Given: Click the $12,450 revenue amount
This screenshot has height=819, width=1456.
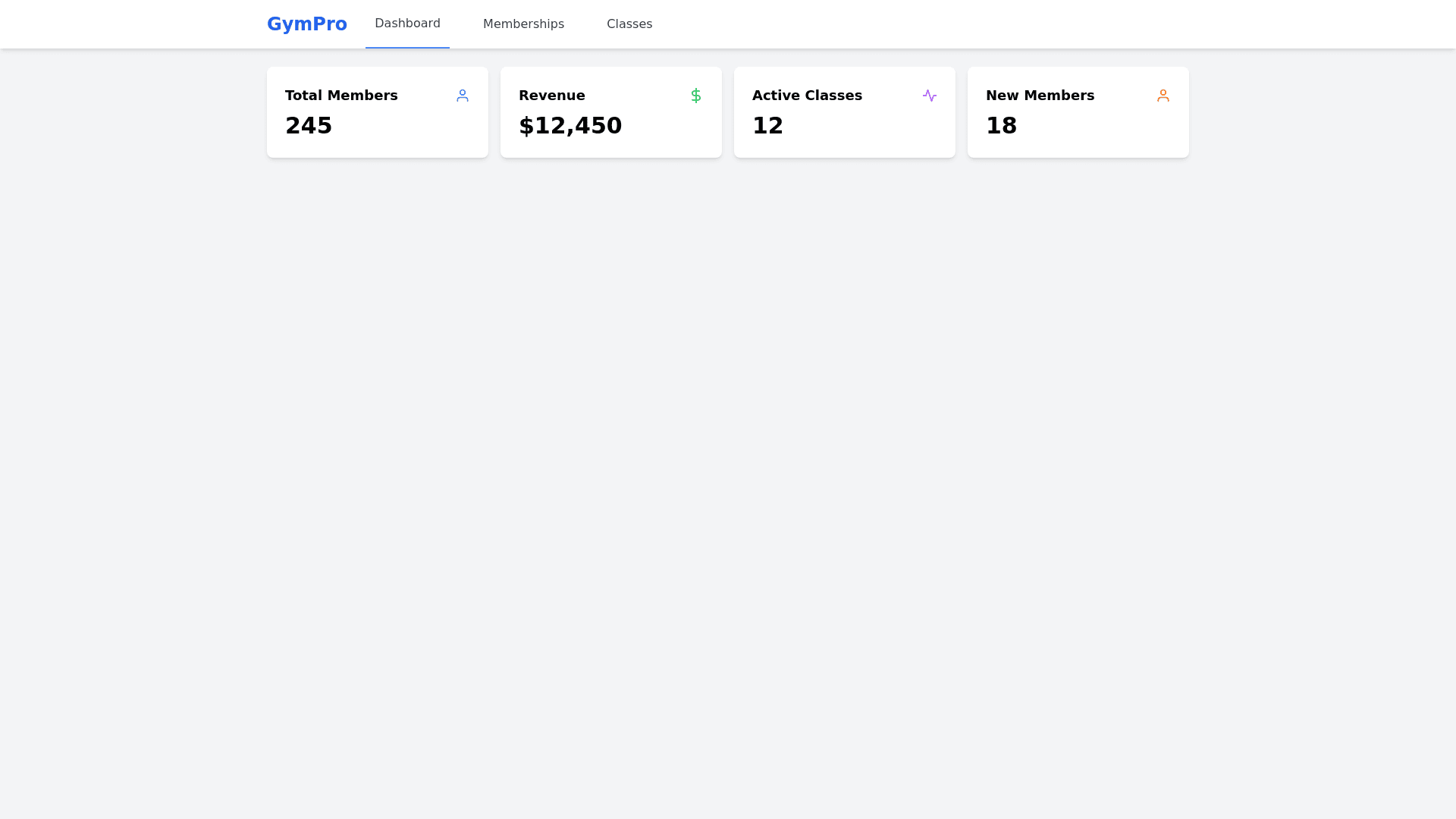Looking at the screenshot, I should [x=570, y=126].
